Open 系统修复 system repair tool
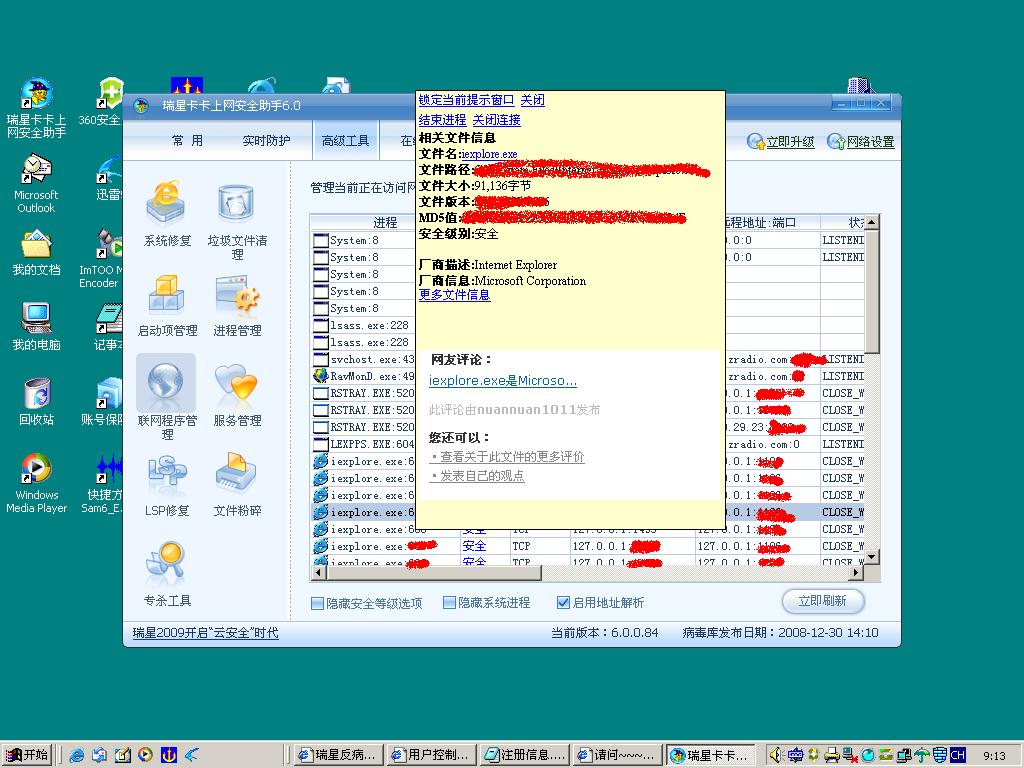The width and height of the screenshot is (1024, 768). click(x=167, y=213)
